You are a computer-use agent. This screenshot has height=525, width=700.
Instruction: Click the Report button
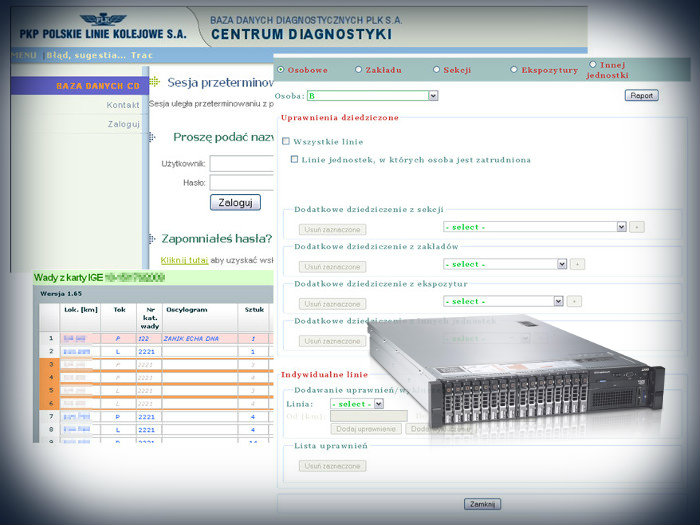[641, 95]
